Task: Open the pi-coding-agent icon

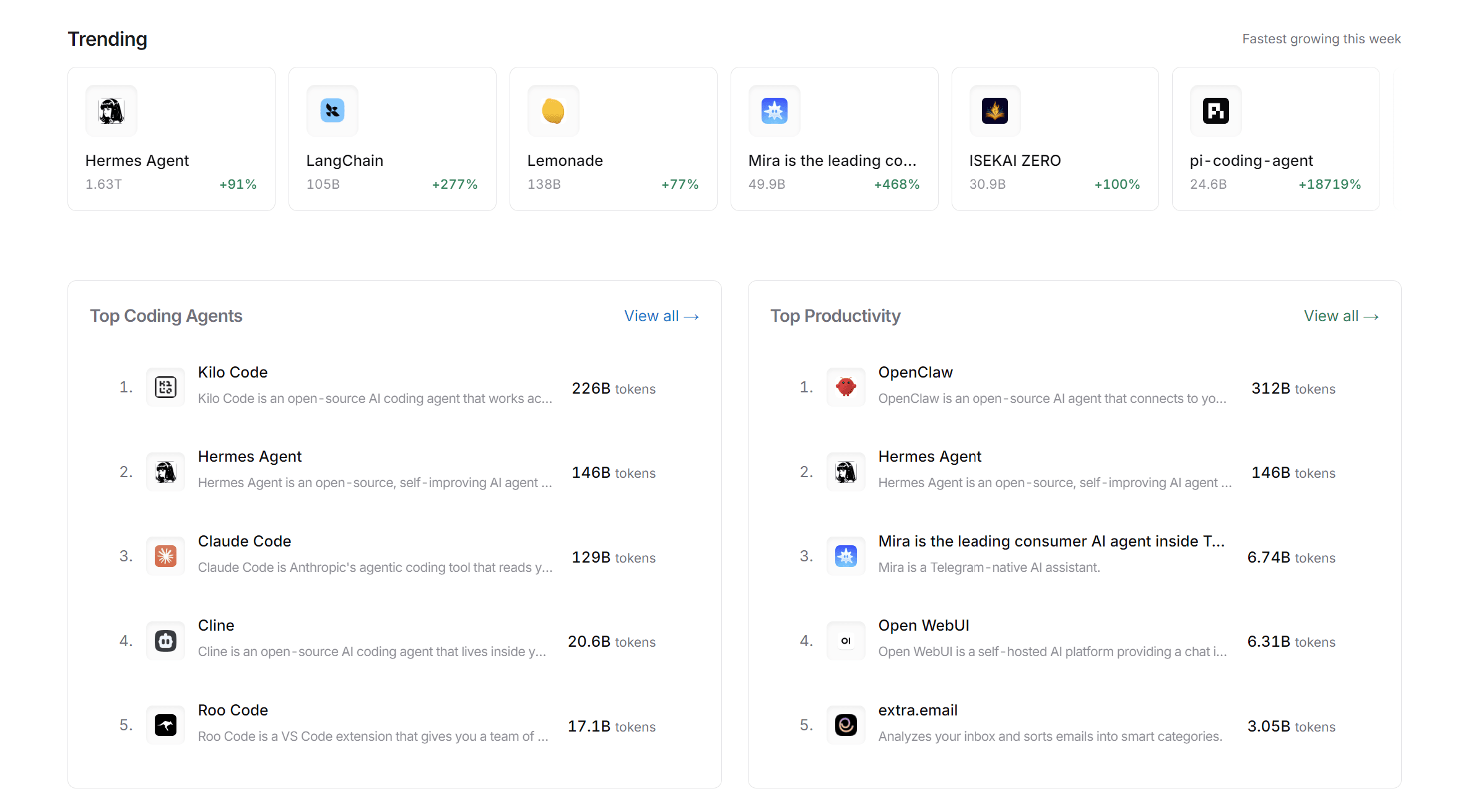Action: coord(1216,111)
